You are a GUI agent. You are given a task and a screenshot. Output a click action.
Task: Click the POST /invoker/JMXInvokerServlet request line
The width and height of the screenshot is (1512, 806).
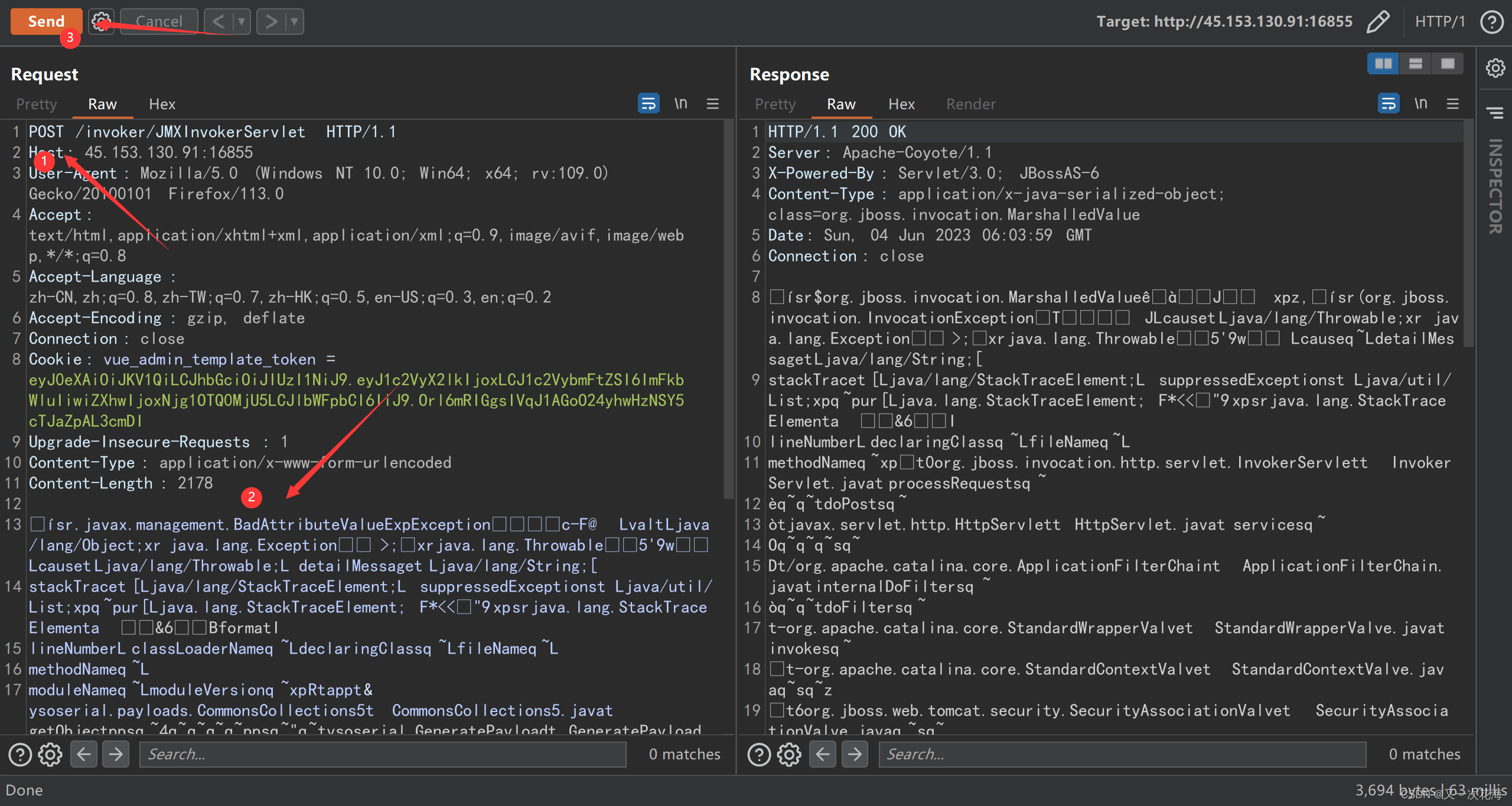tap(213, 132)
